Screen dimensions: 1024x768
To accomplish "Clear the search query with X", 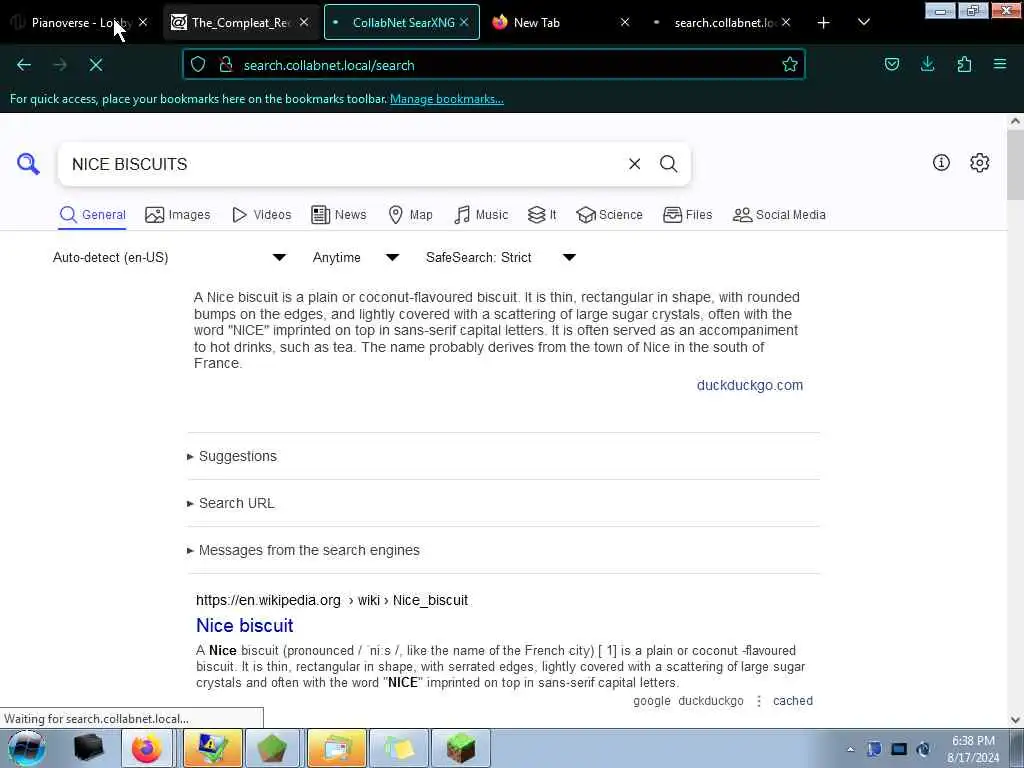I will [x=634, y=164].
